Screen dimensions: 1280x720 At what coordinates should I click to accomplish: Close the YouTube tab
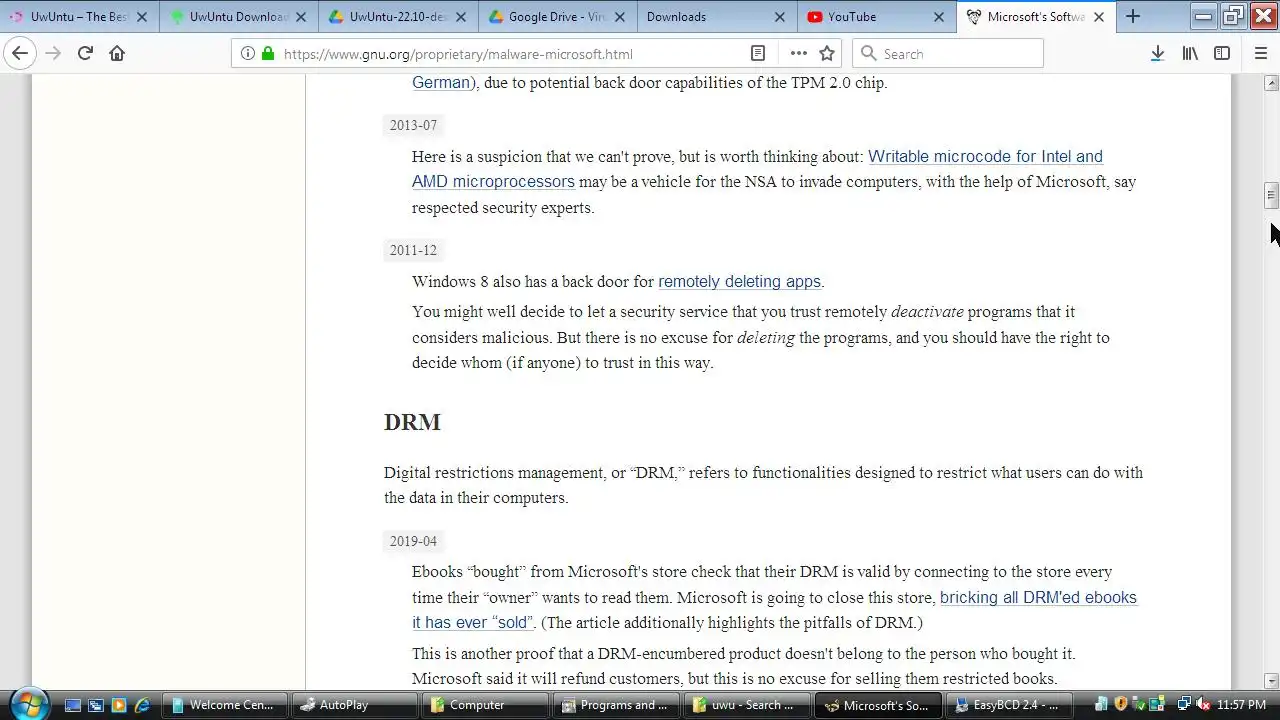point(939,17)
